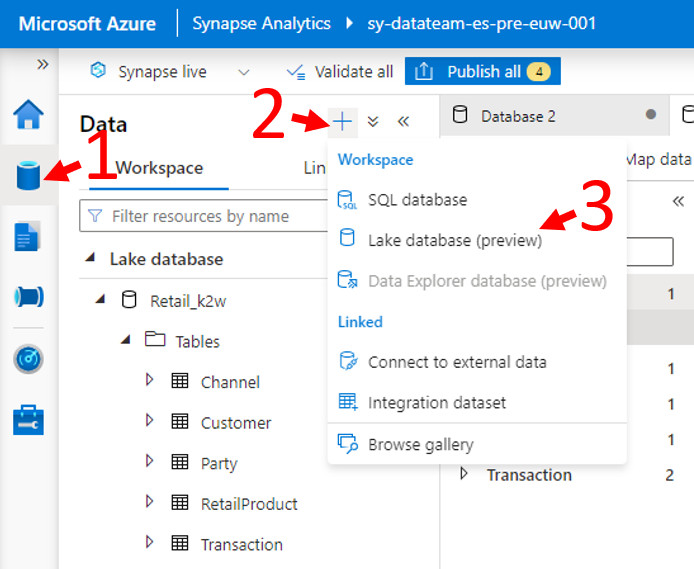Viewport: 694px width, 569px height.
Task: Select Lake database (preview) option
Action: click(x=477, y=240)
